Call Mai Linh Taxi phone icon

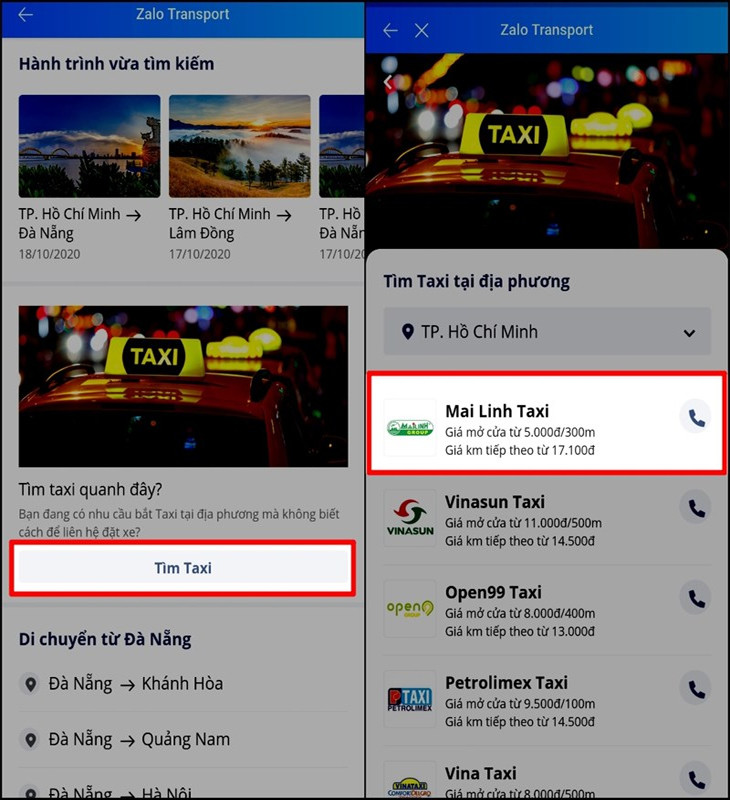point(696,418)
